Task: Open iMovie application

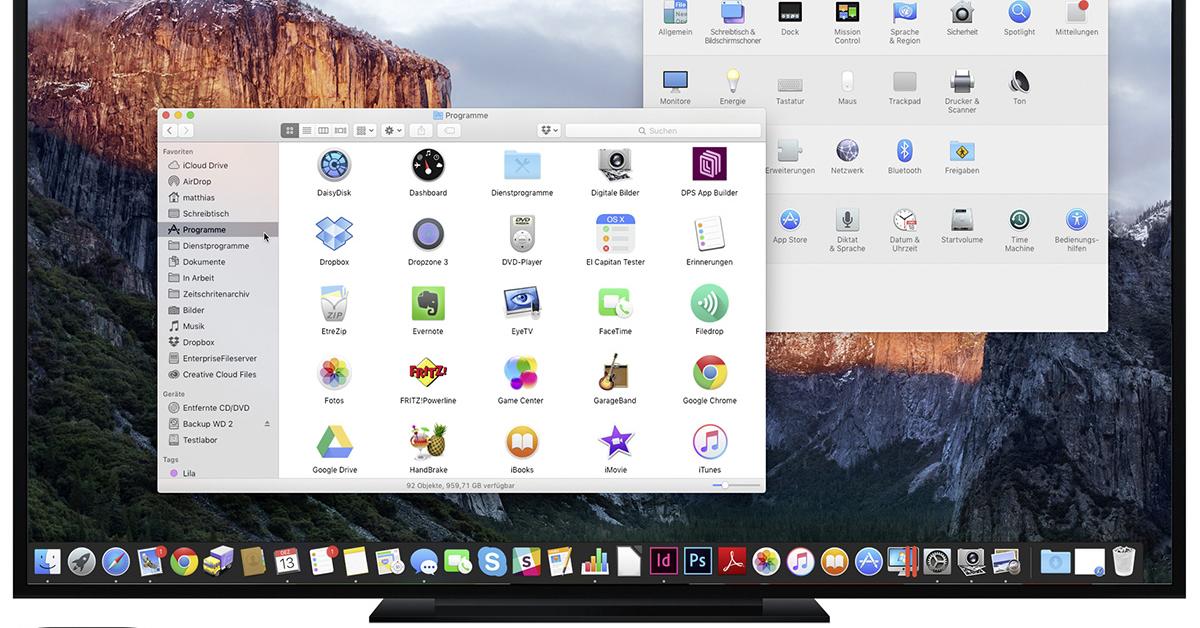Action: (616, 442)
